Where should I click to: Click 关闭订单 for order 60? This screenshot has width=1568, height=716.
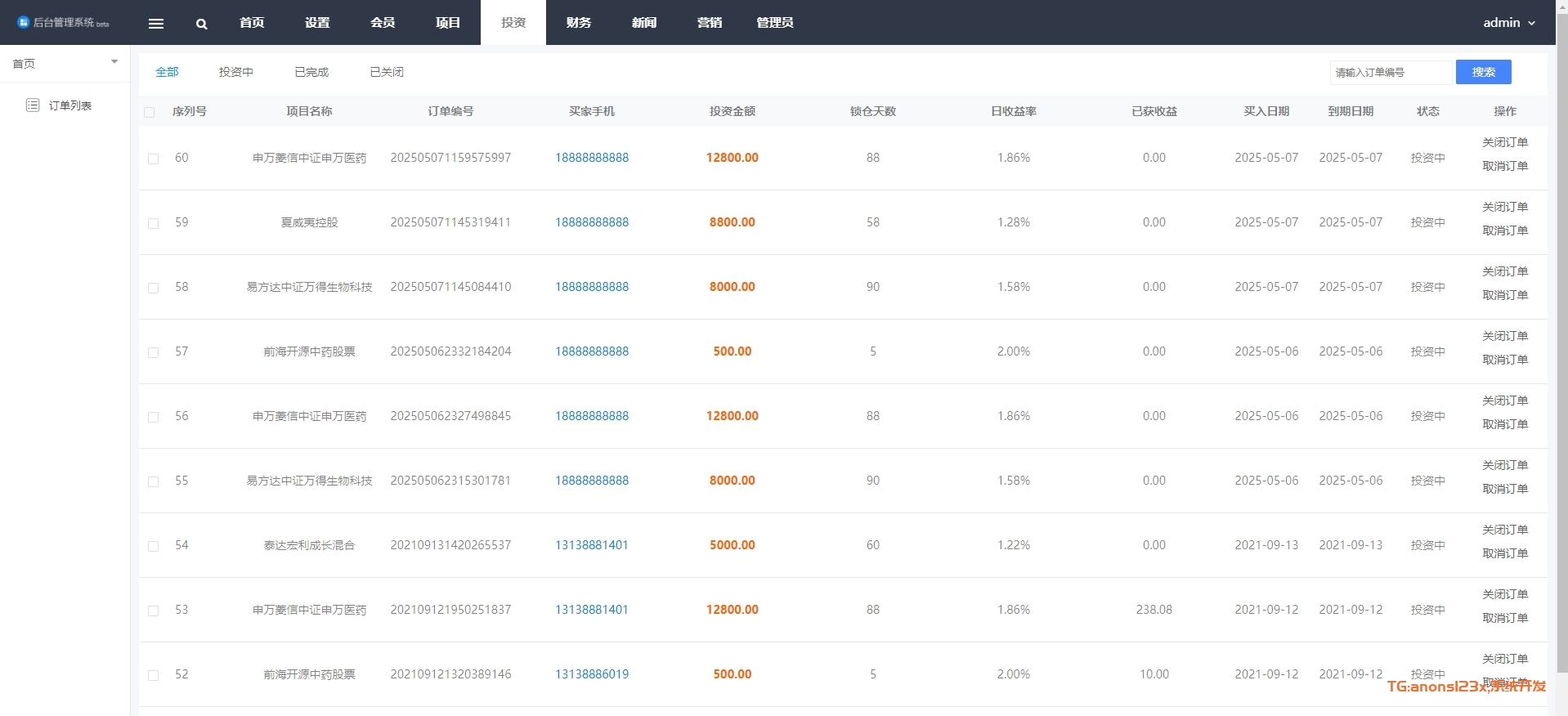1504,142
